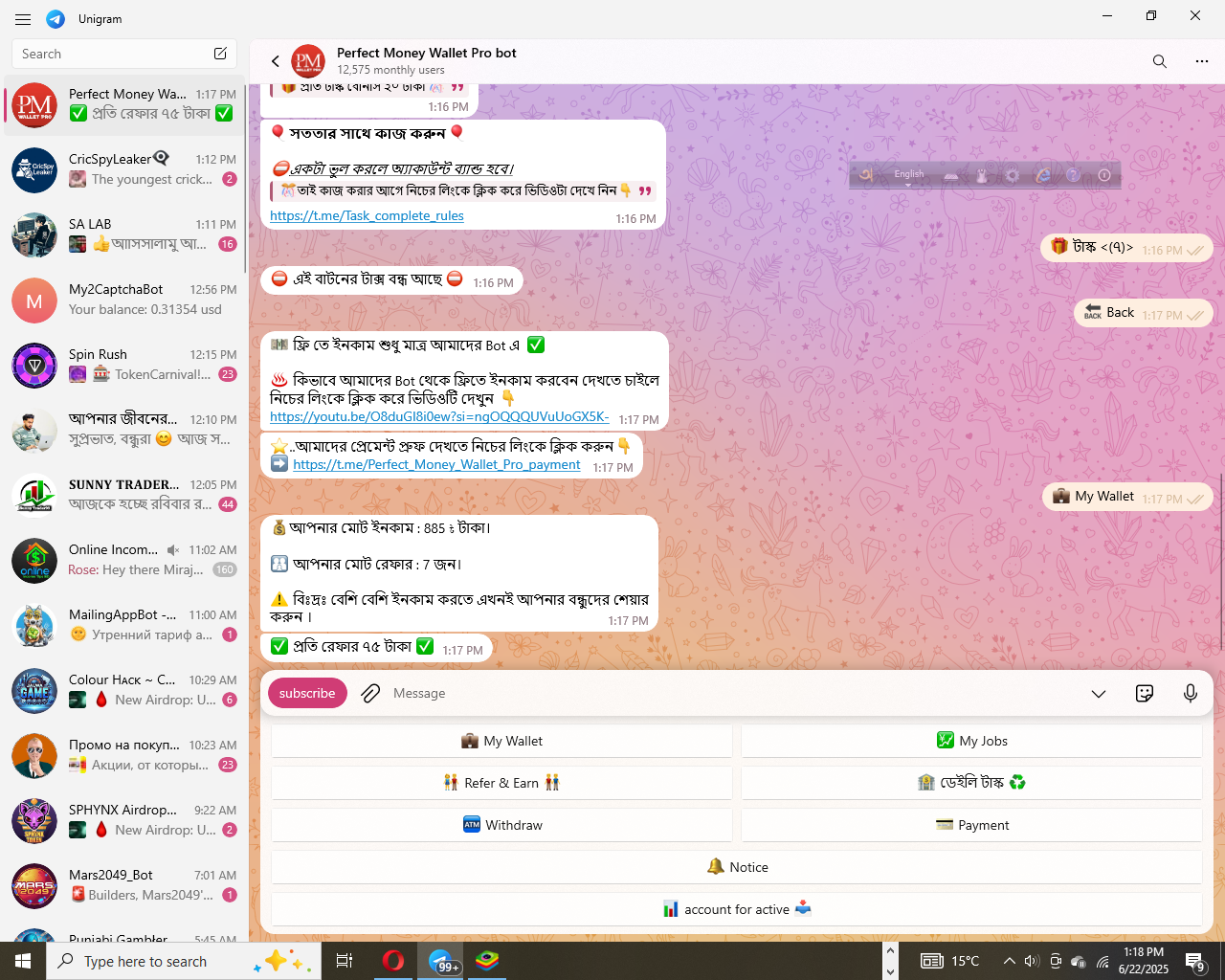Click the compose new message icon
Image resolution: width=1225 pixels, height=980 pixels.
pyautogui.click(x=220, y=54)
